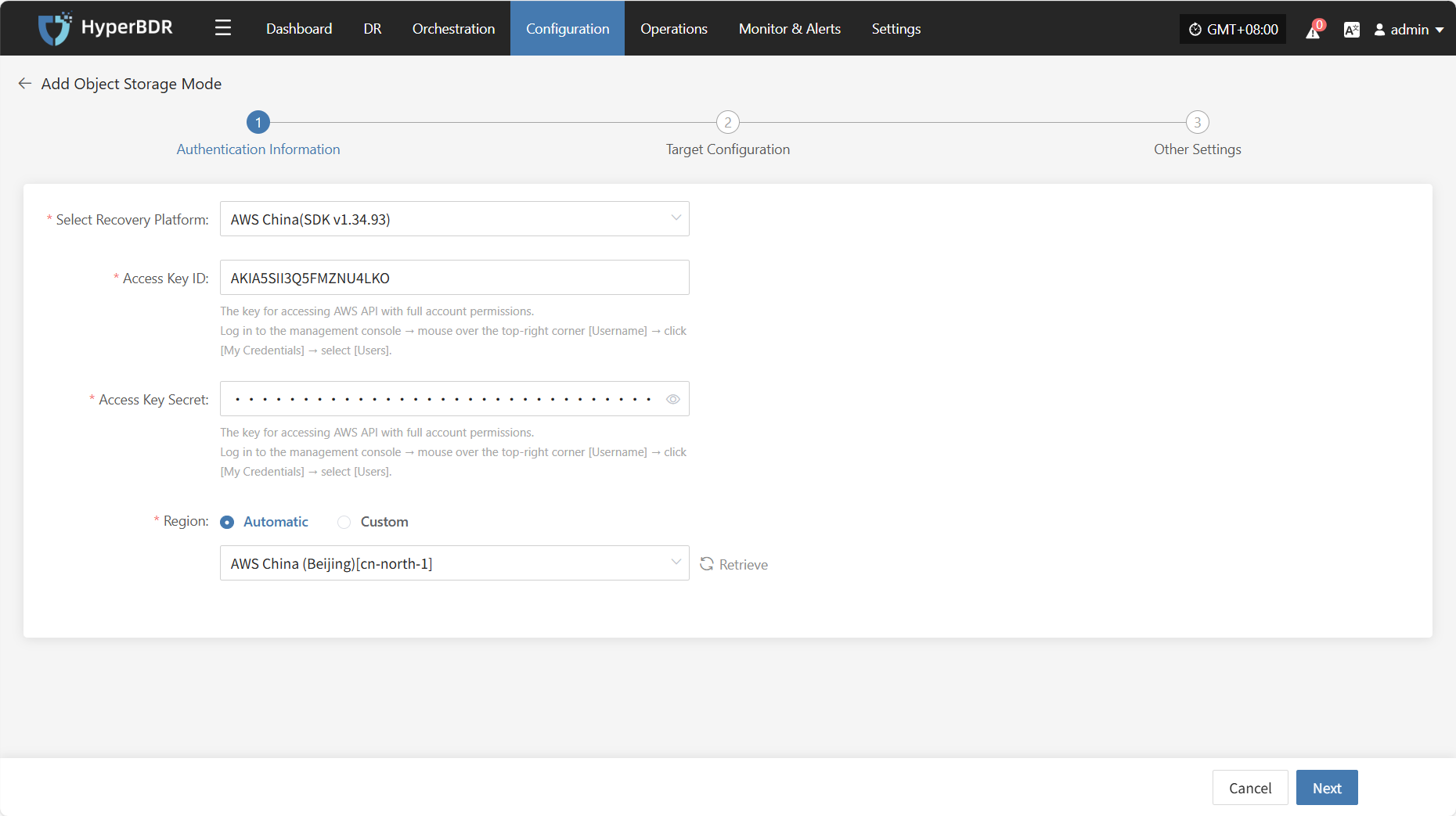Click the language translation icon

pyautogui.click(x=1351, y=30)
